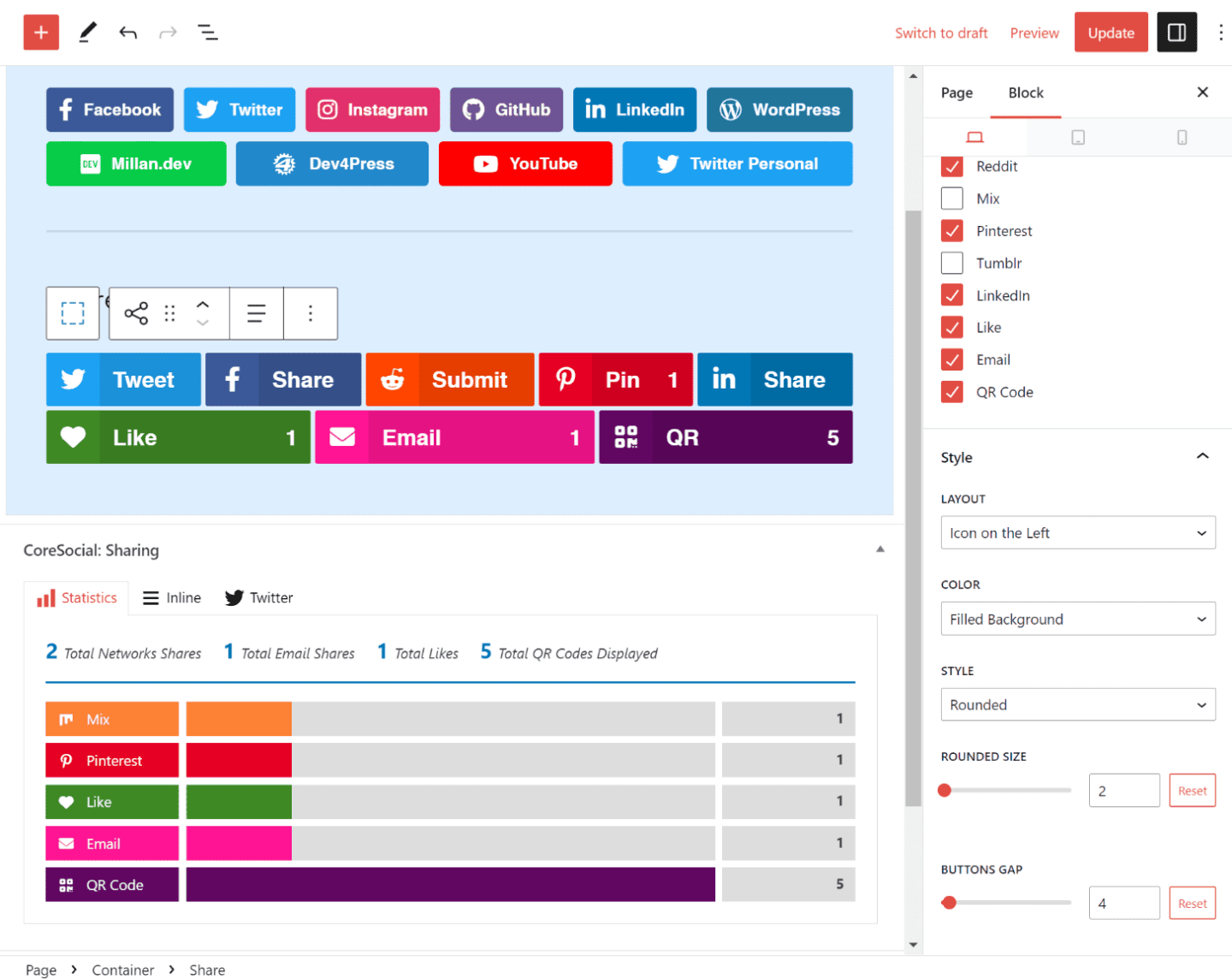Click the GitHub profile button

506,110
